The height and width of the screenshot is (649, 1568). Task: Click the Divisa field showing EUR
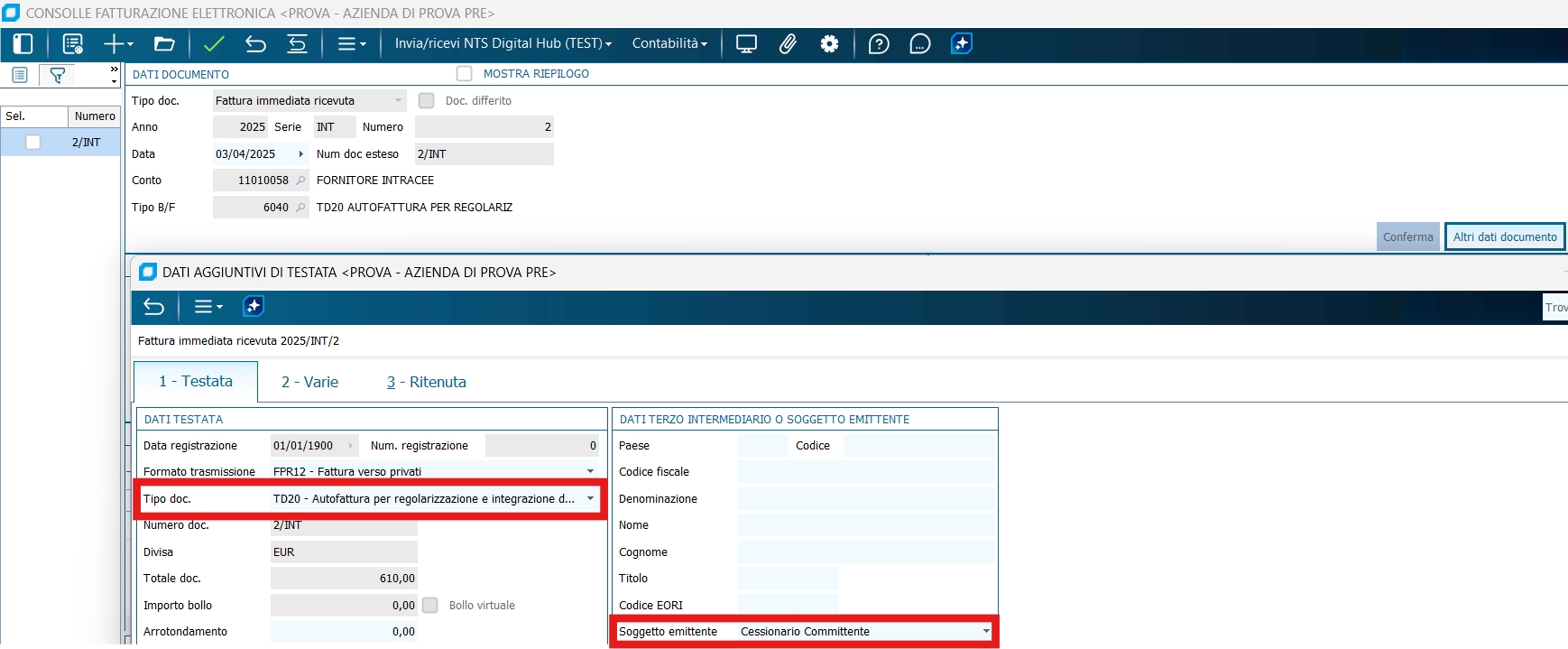[x=344, y=552]
